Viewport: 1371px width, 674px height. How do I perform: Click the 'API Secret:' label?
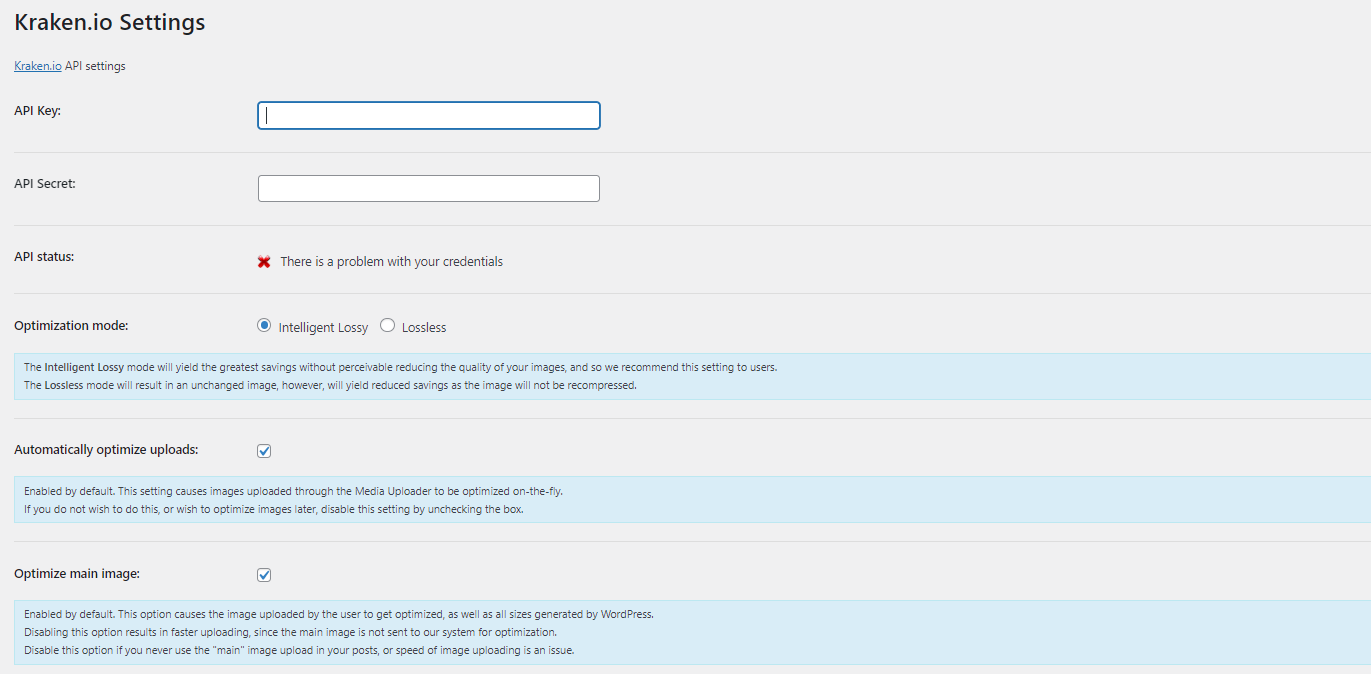(x=45, y=184)
